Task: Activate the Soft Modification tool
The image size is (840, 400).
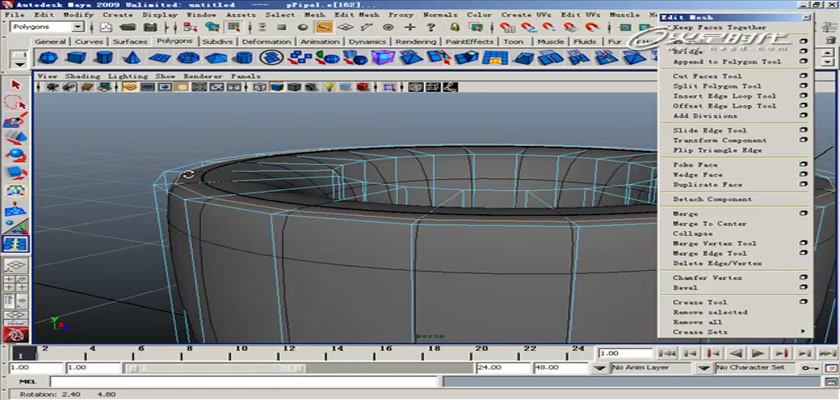Action: (x=16, y=209)
